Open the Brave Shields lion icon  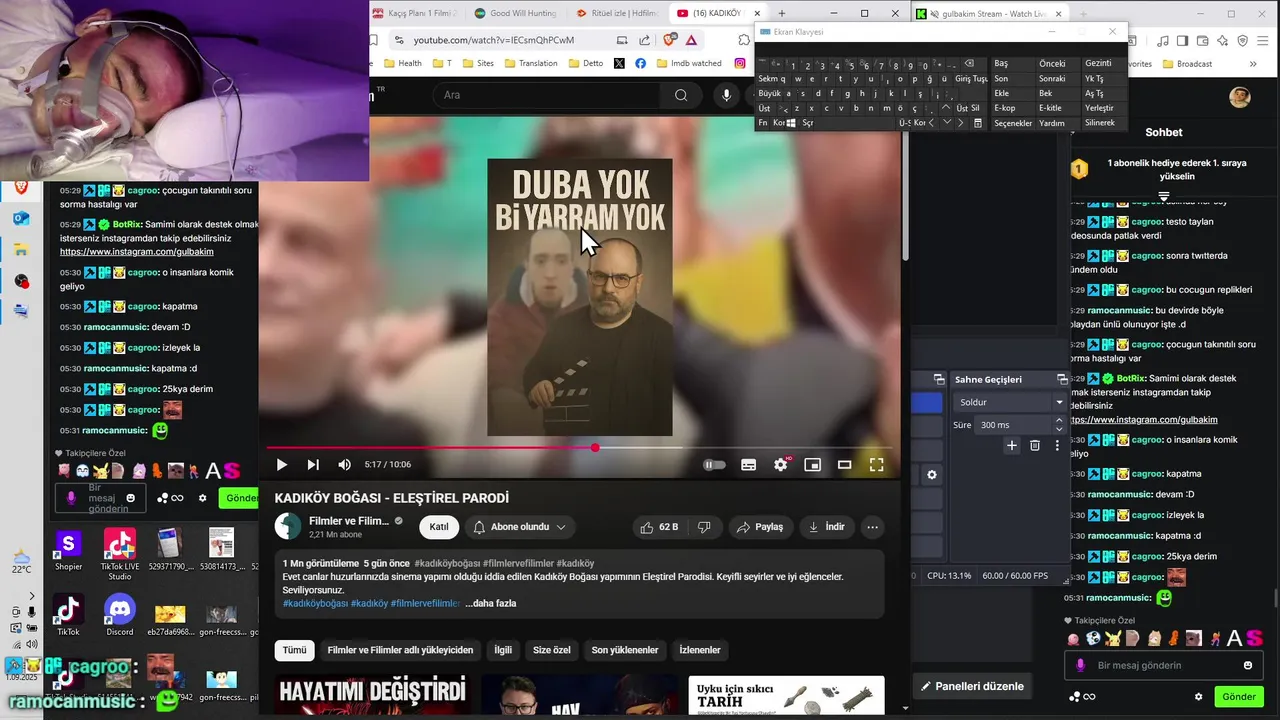pyautogui.click(x=668, y=40)
